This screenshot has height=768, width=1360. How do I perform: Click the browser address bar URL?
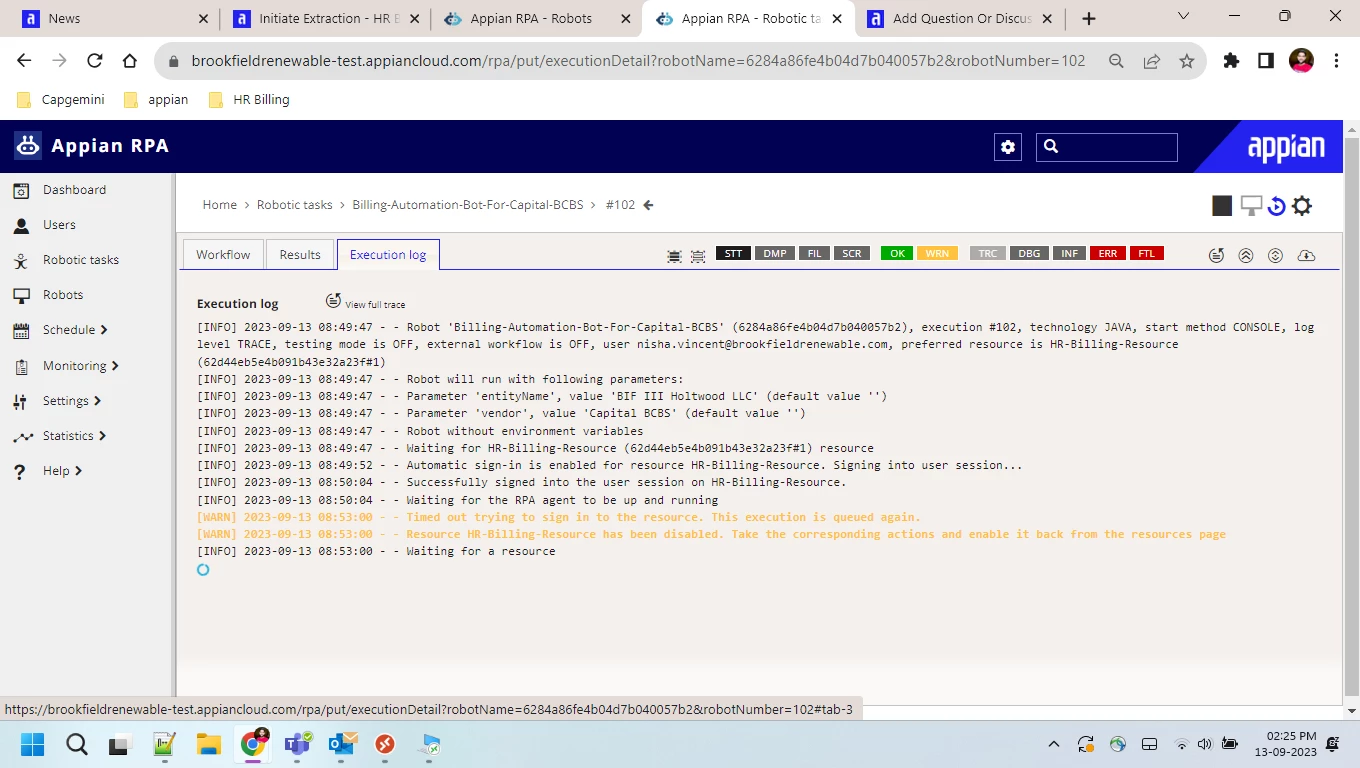638,61
